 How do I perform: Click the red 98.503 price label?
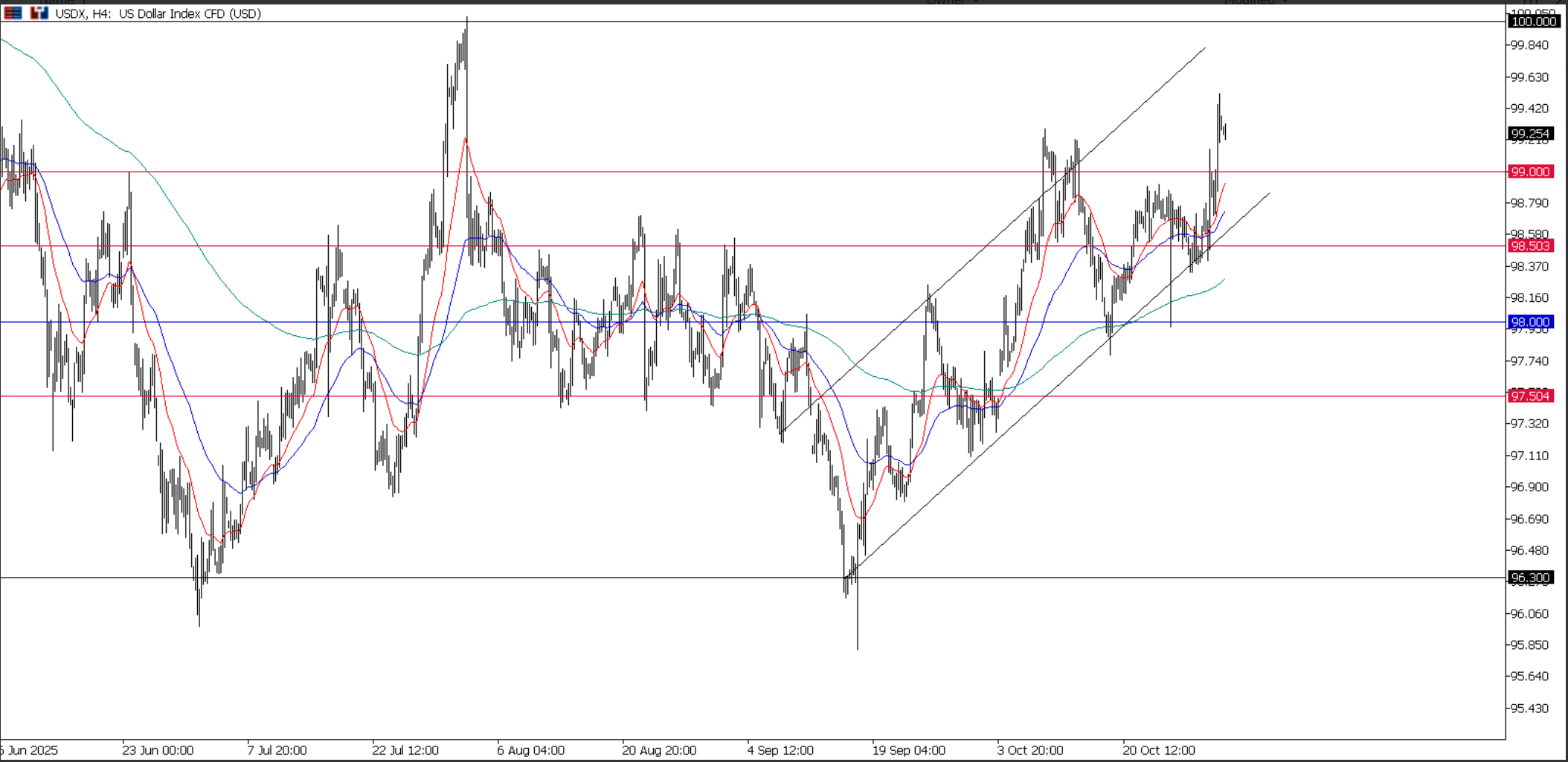click(x=1530, y=246)
